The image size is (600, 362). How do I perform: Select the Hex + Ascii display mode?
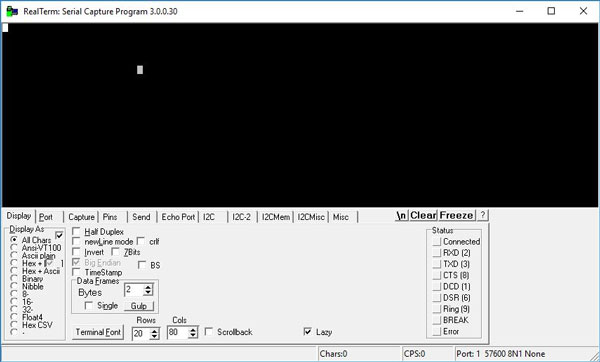(14, 271)
